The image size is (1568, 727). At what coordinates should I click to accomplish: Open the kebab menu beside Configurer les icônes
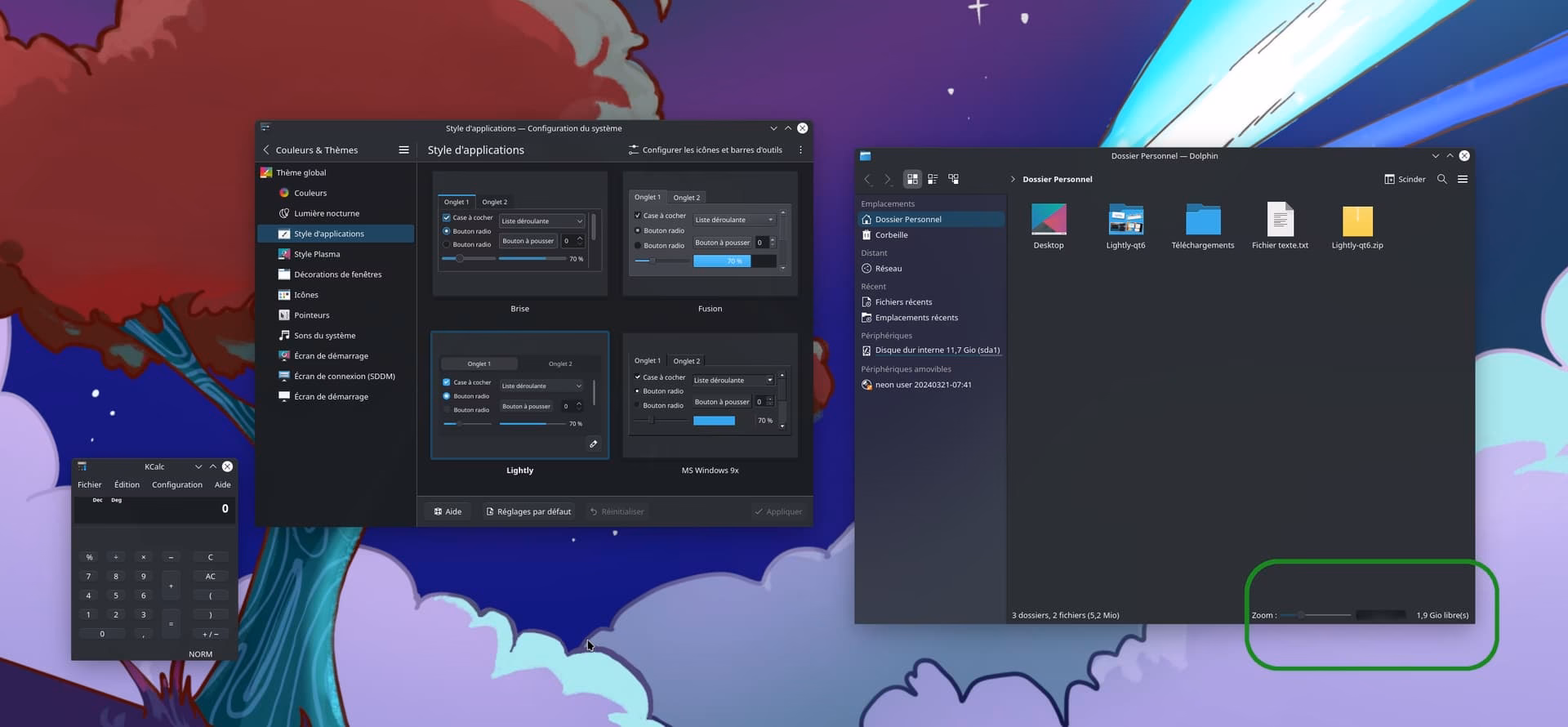[x=800, y=150]
